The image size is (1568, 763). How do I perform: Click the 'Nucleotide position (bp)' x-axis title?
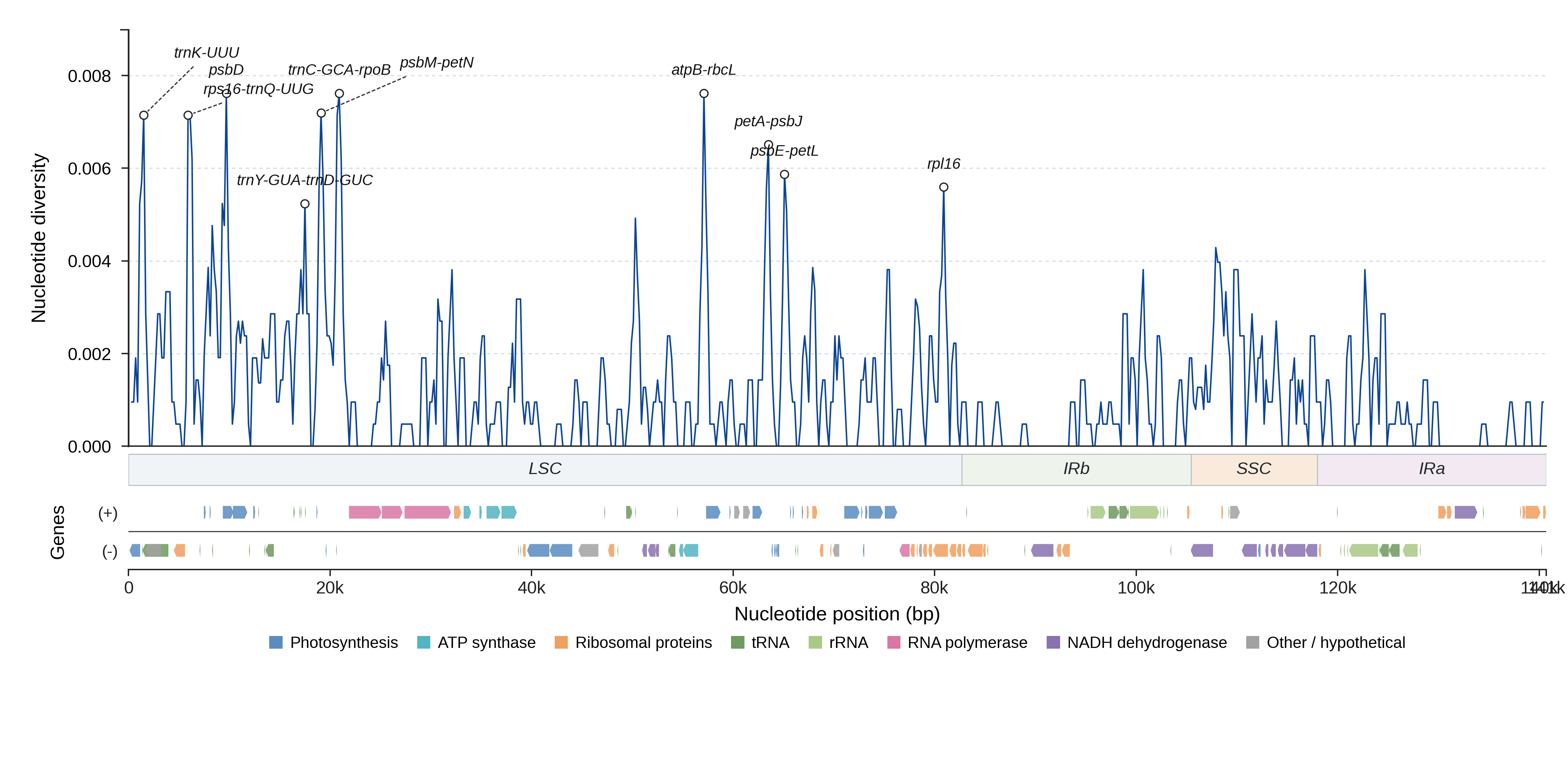tap(837, 614)
